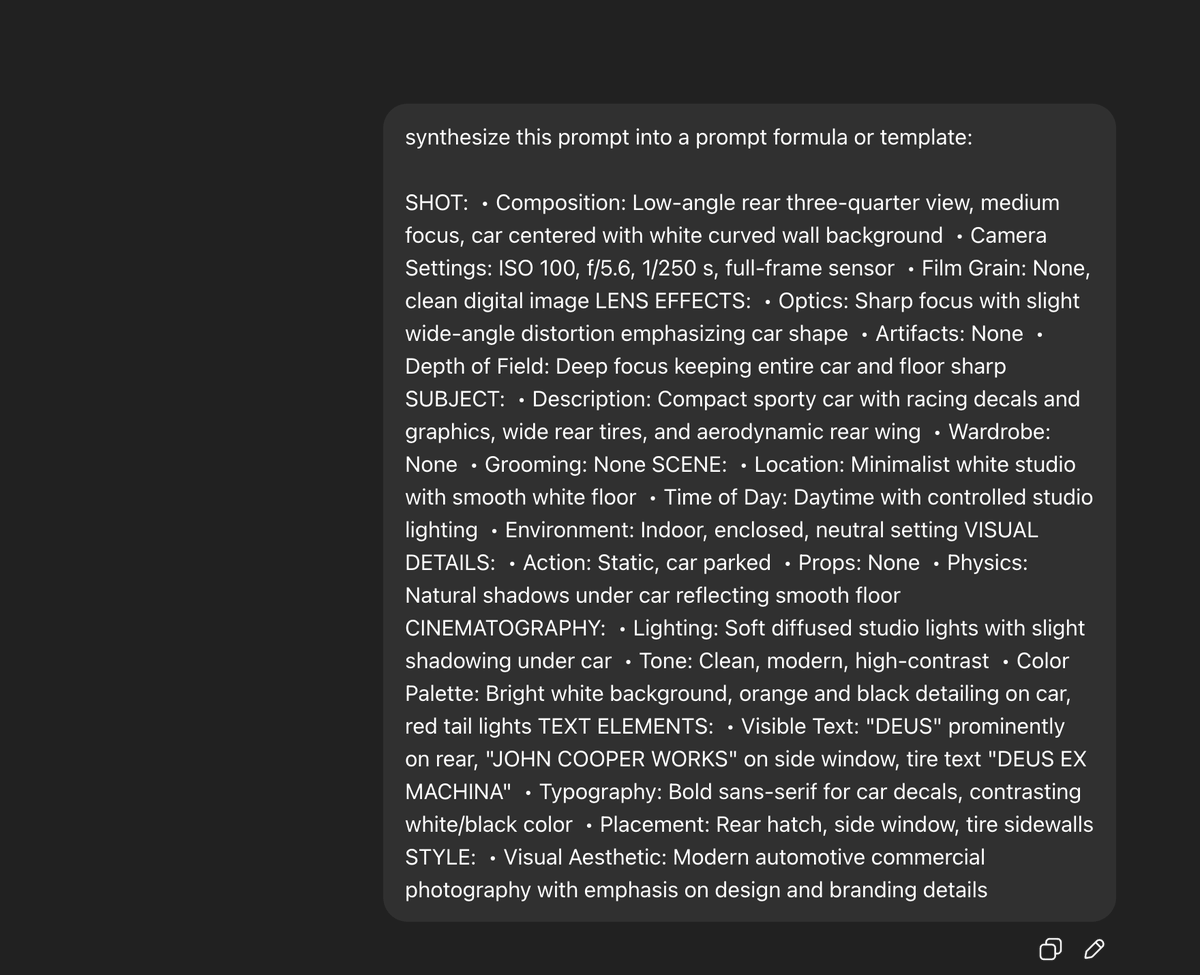
Task: Edit the message using the pencil icon
Action: (x=1094, y=949)
